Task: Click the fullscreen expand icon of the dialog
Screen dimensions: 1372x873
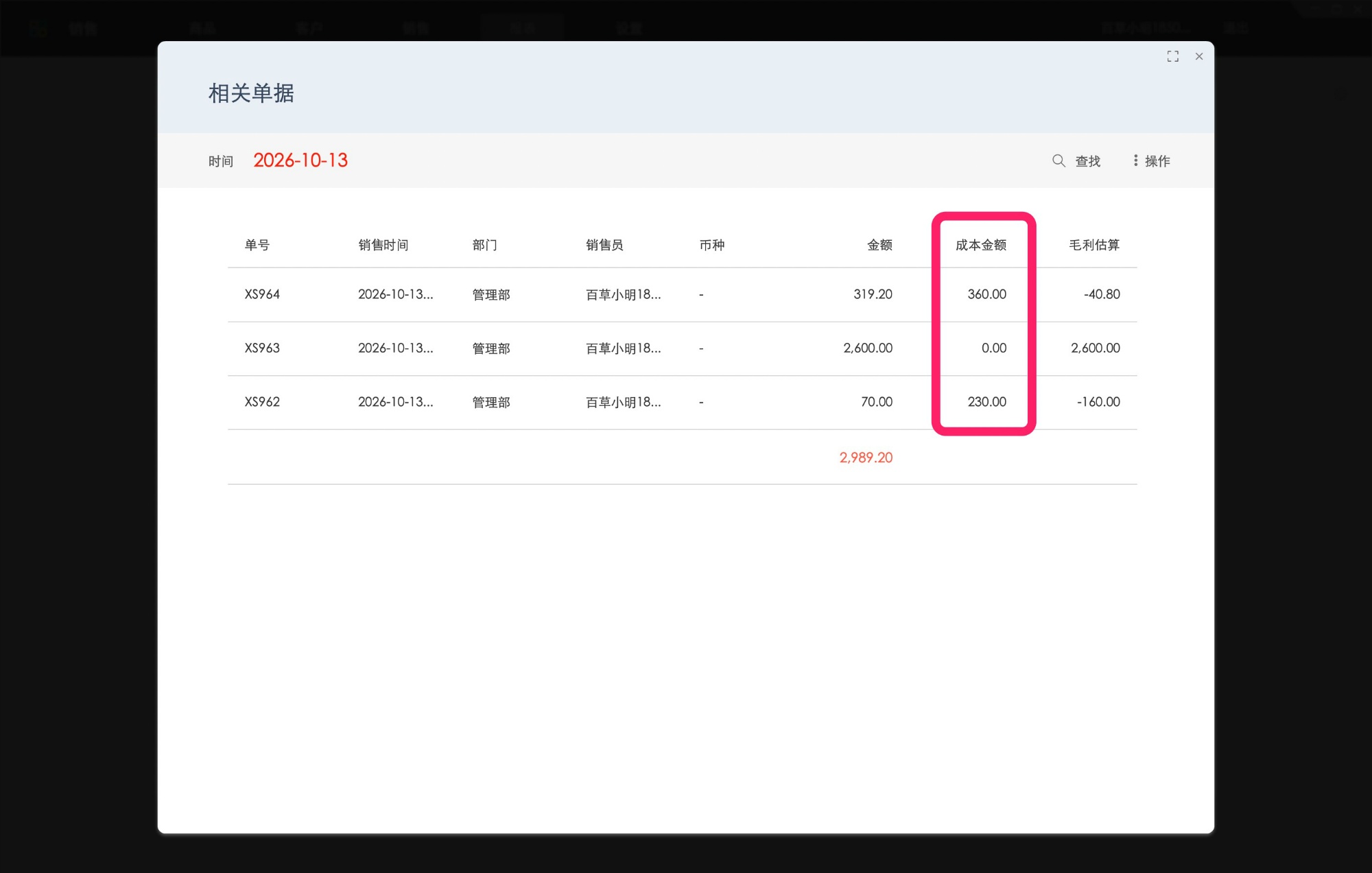Action: 1172,56
